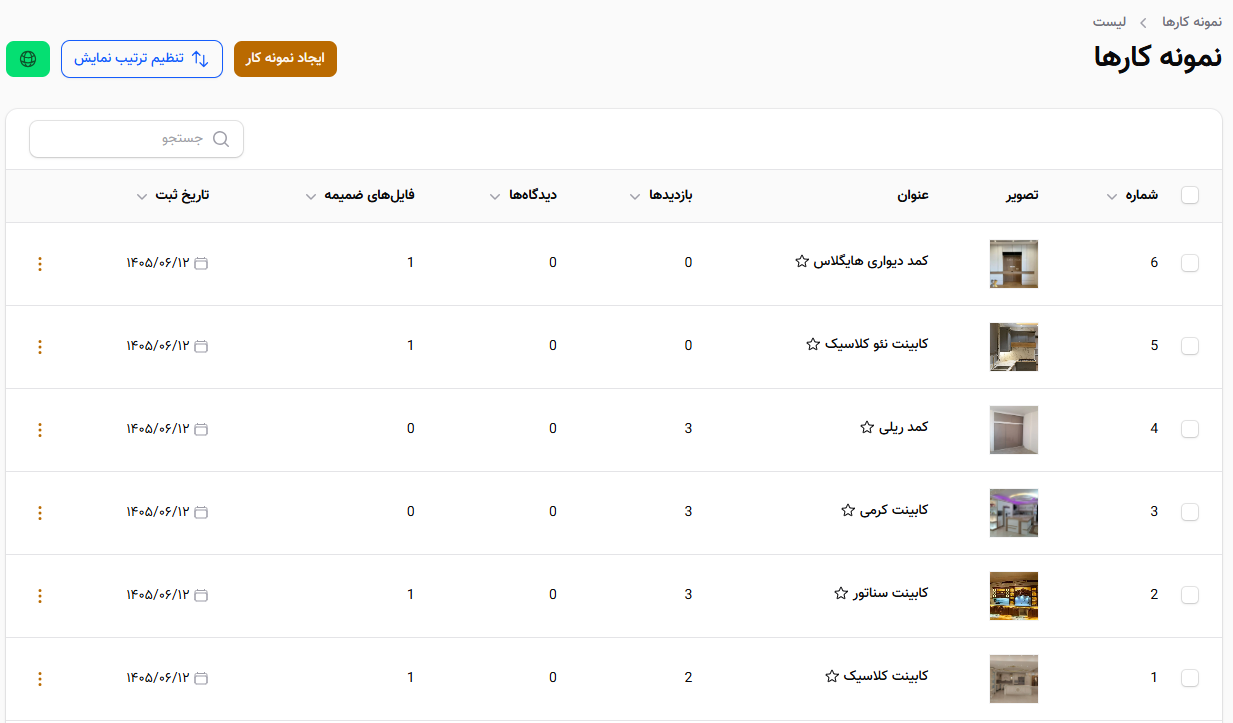This screenshot has width=1233, height=723.
Task: Sort by the بازدیدها column
Action: tap(661, 195)
